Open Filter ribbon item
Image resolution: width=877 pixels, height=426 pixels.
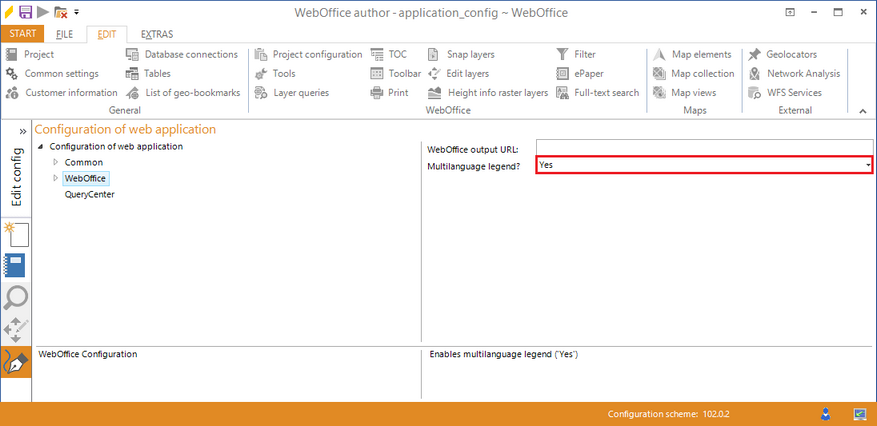point(576,54)
